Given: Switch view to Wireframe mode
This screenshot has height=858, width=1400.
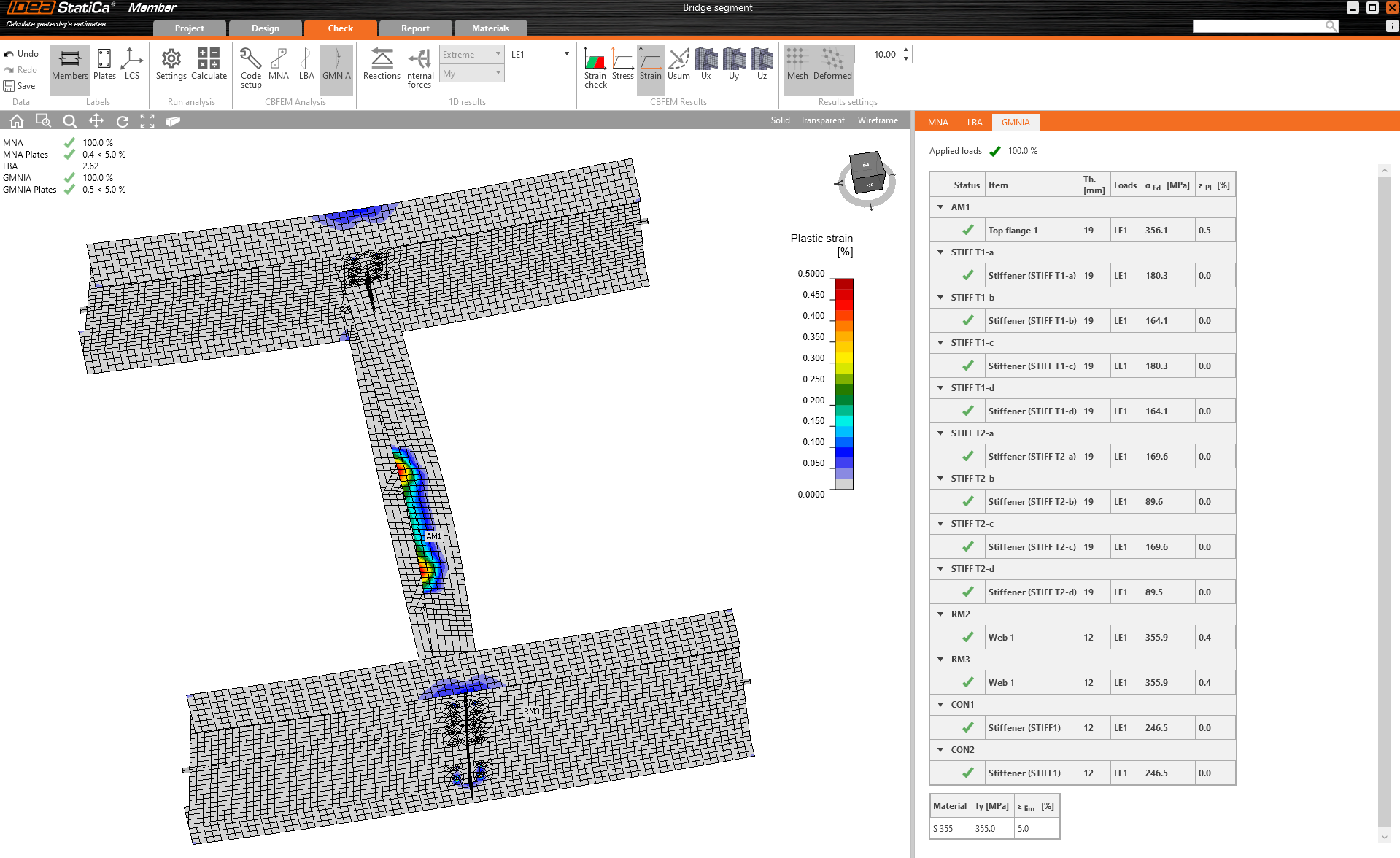Looking at the screenshot, I should tap(878, 120).
